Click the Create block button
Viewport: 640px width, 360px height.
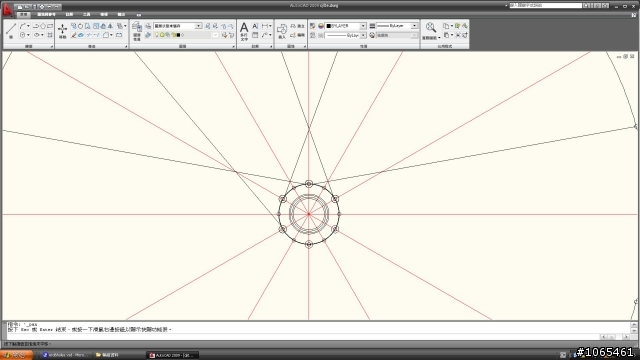click(298, 26)
